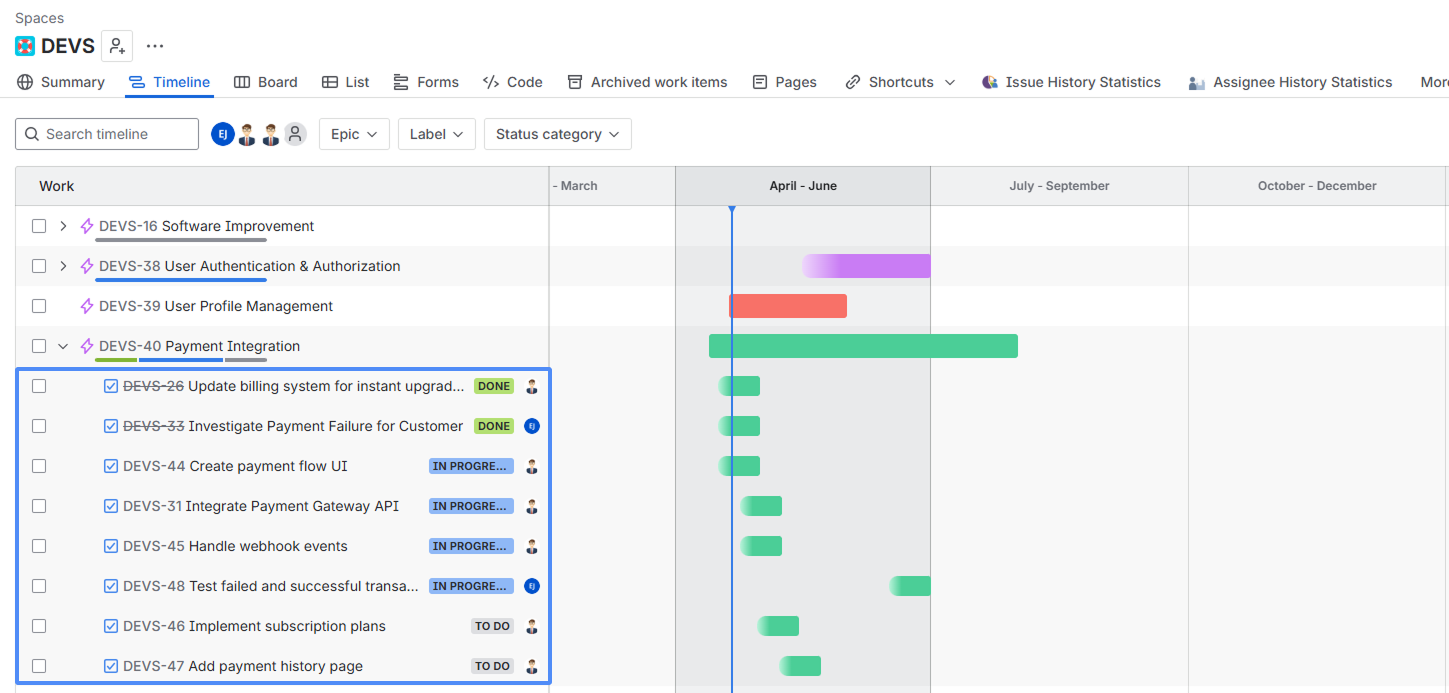Switch to the Board tab
The image size is (1449, 693).
(266, 82)
